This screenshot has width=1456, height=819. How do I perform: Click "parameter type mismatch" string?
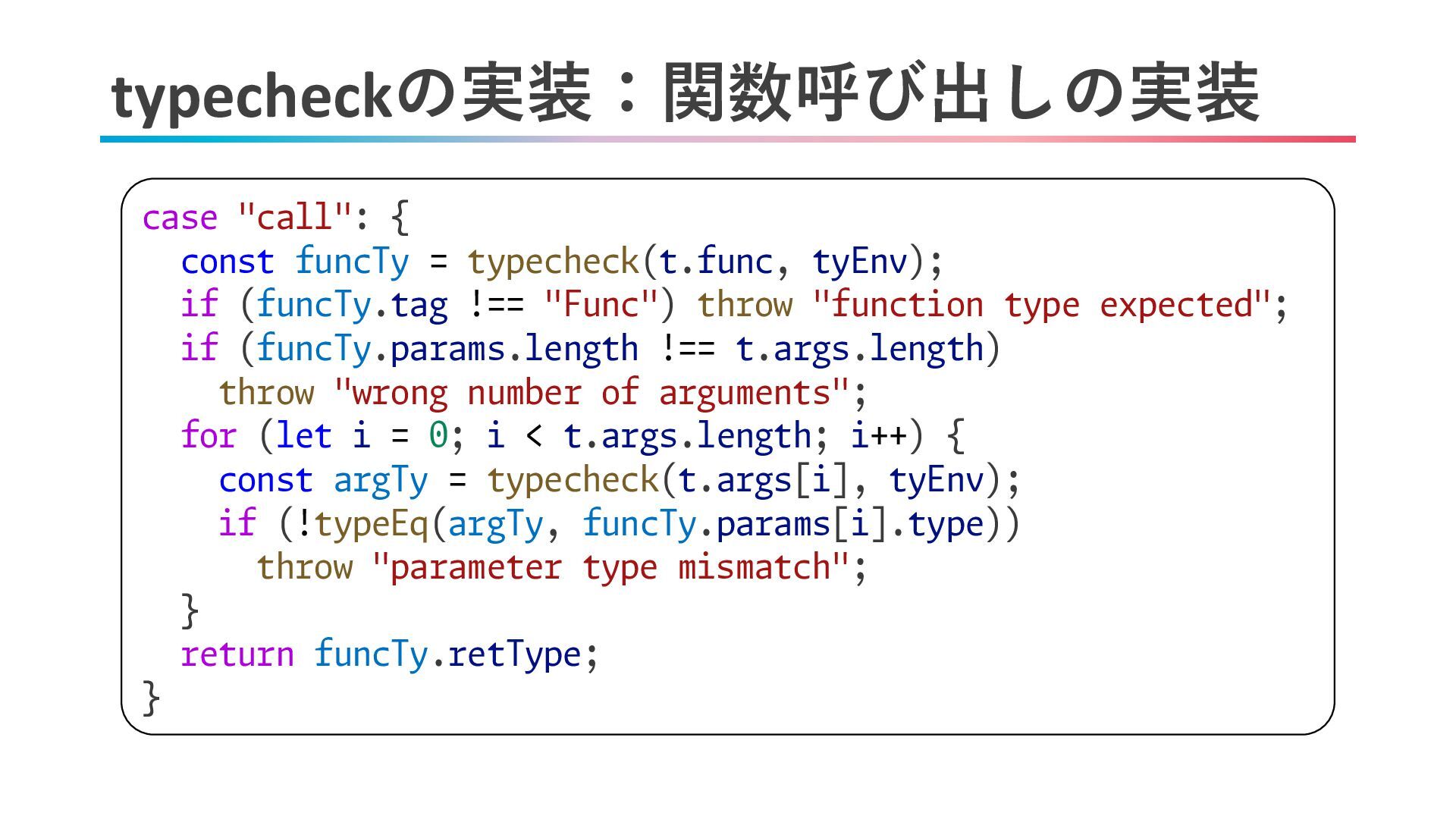tap(610, 567)
